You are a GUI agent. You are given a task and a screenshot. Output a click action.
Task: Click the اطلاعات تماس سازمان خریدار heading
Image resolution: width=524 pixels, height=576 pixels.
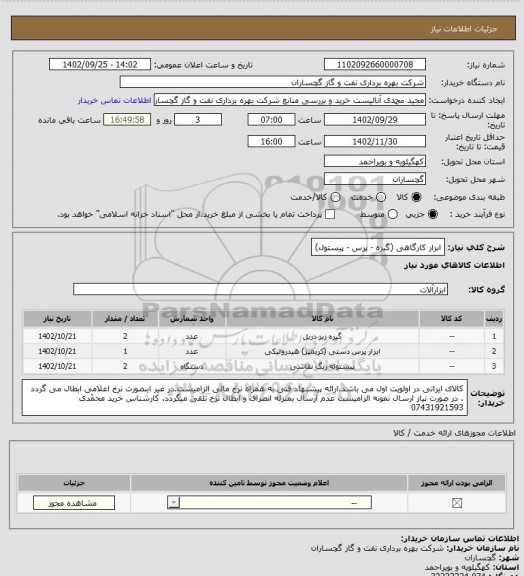459,539
